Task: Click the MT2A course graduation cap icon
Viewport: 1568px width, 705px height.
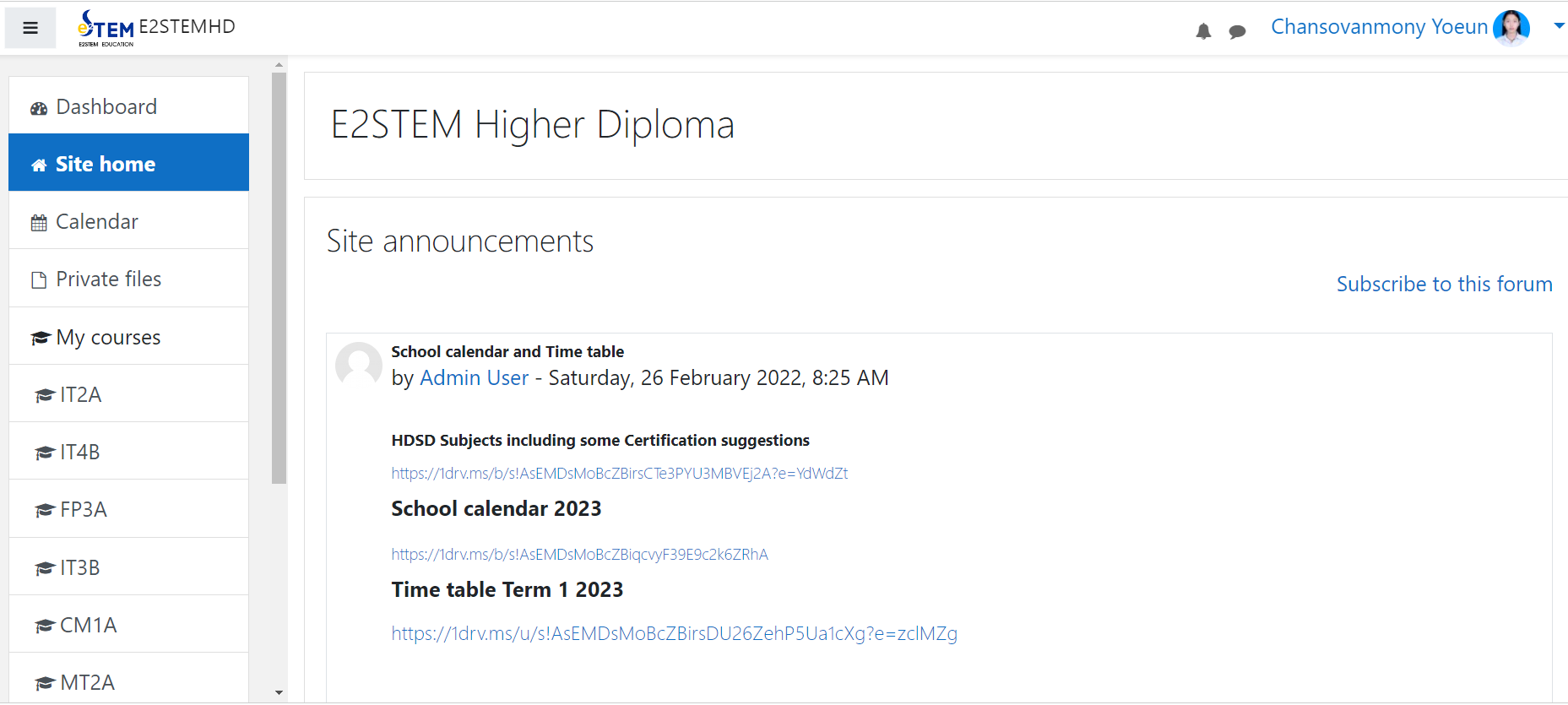Action: click(45, 683)
